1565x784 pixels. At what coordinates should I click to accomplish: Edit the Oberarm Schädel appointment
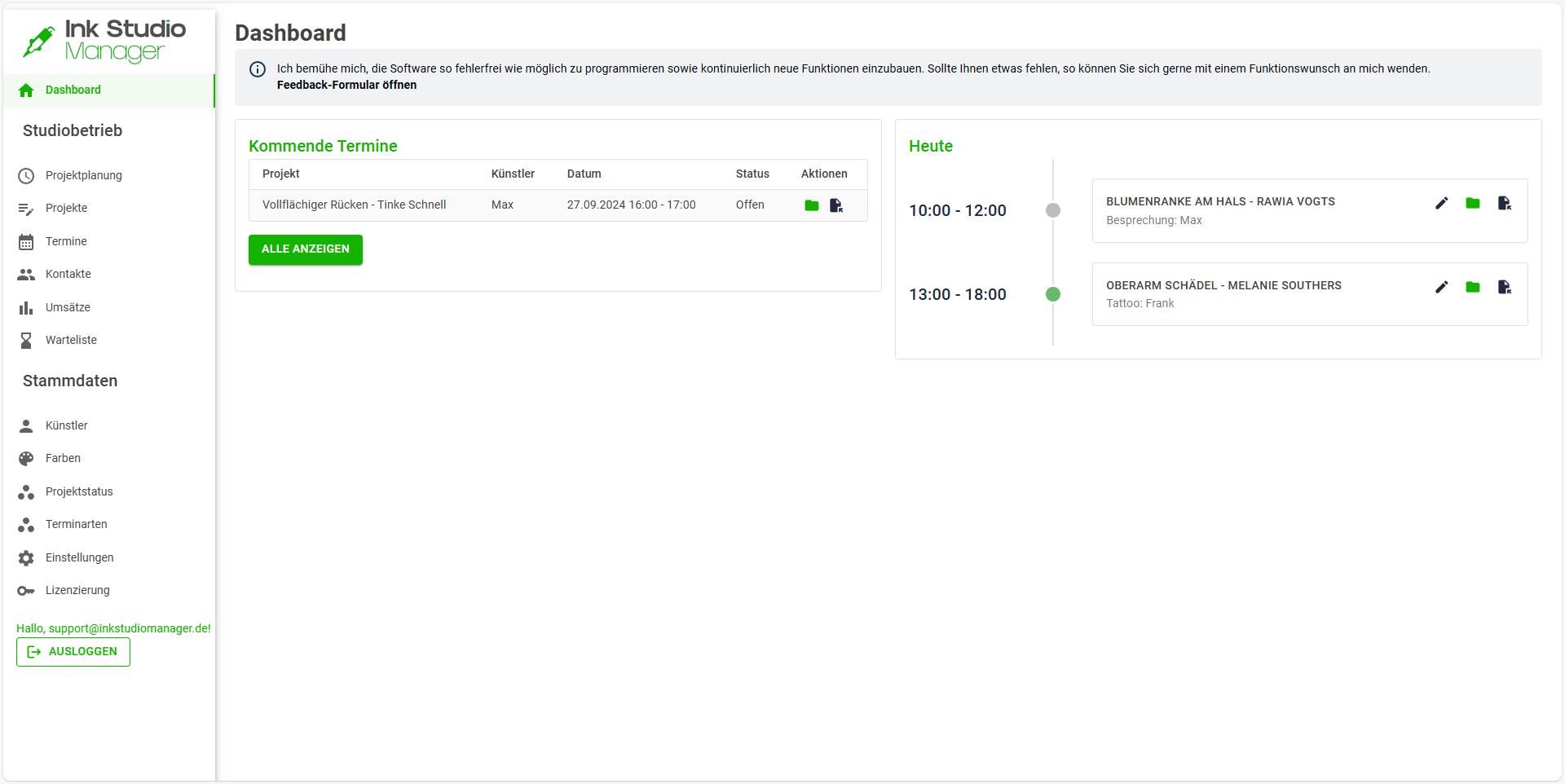point(1442,287)
